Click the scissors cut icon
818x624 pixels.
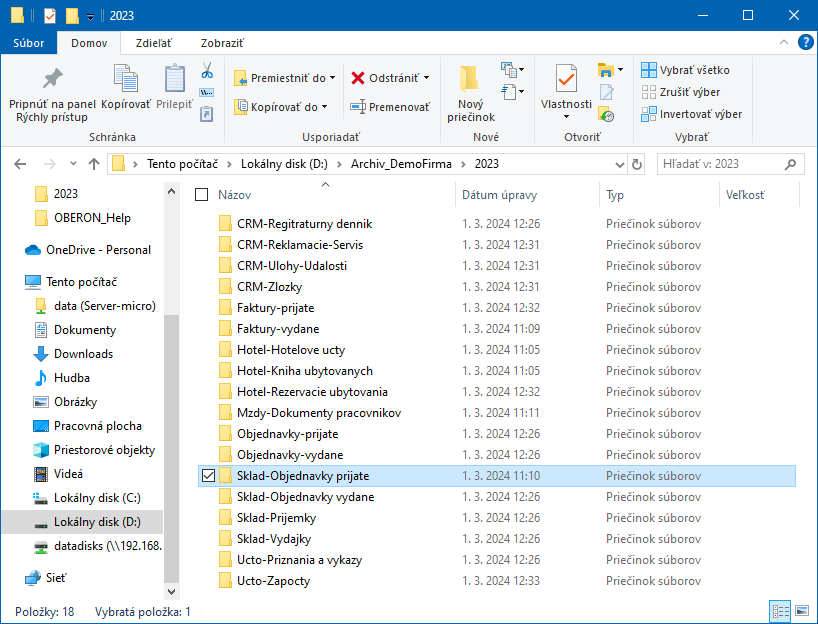click(x=207, y=71)
